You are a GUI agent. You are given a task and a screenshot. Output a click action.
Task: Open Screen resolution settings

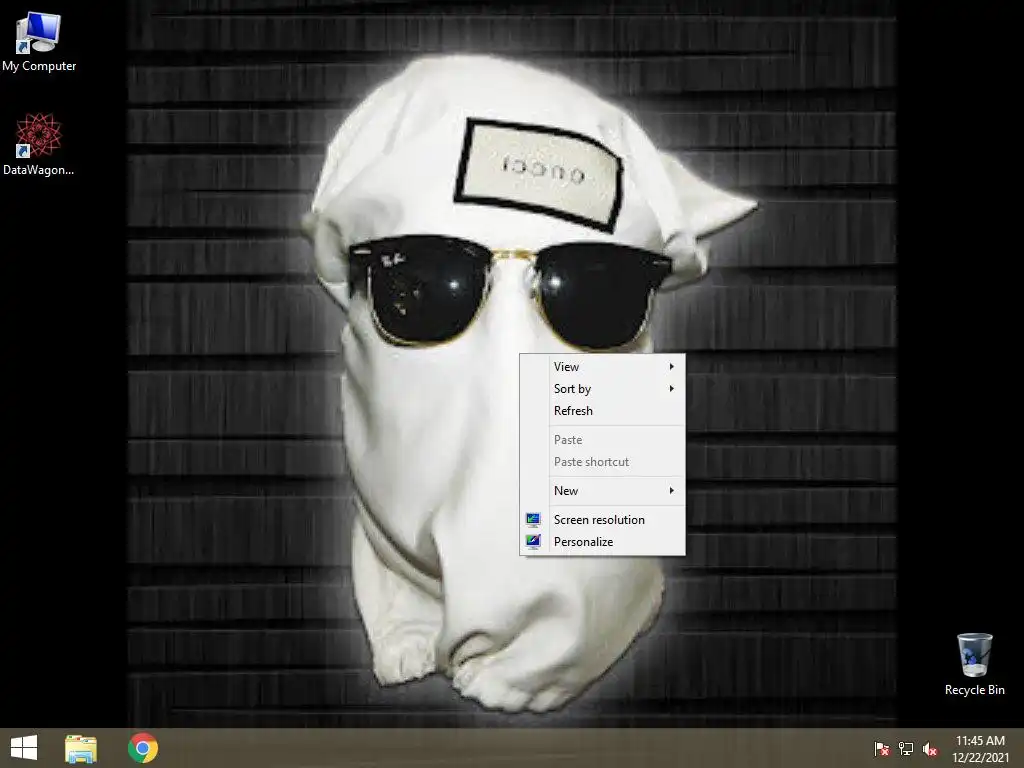point(603,520)
